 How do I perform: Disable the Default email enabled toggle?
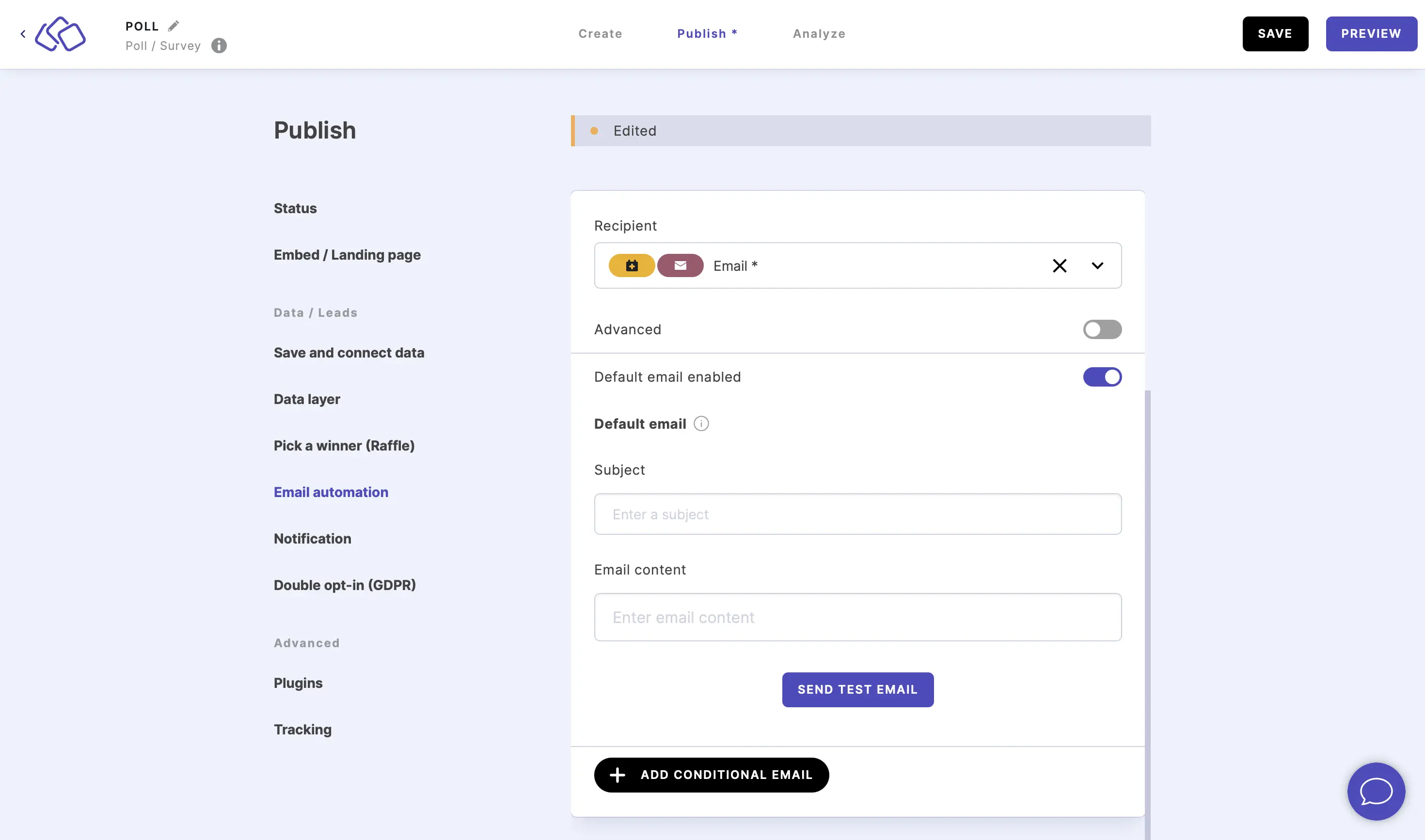1102,377
